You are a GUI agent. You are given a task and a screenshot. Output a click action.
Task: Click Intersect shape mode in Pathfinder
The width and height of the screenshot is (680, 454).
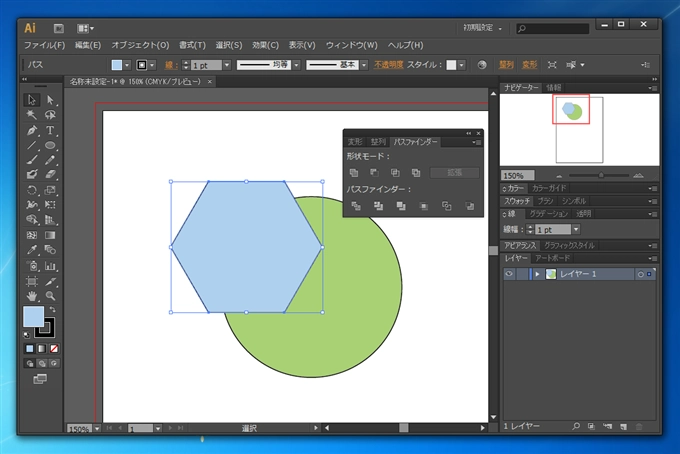[x=395, y=173]
